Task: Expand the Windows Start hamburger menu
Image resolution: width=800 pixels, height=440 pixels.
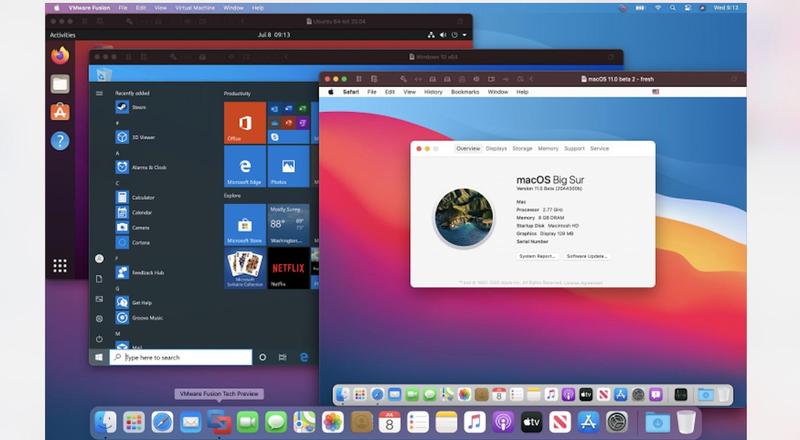Action: coord(99,93)
